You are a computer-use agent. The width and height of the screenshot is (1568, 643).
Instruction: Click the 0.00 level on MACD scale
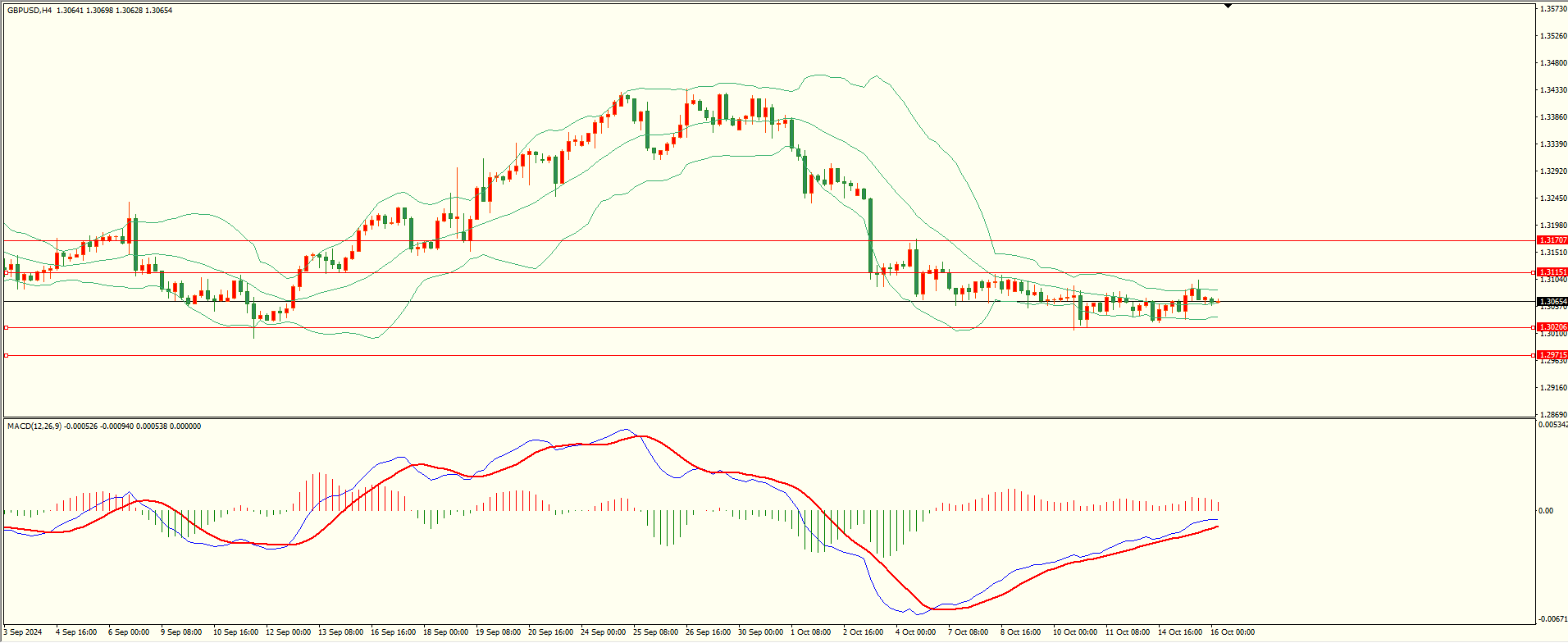pos(1546,511)
